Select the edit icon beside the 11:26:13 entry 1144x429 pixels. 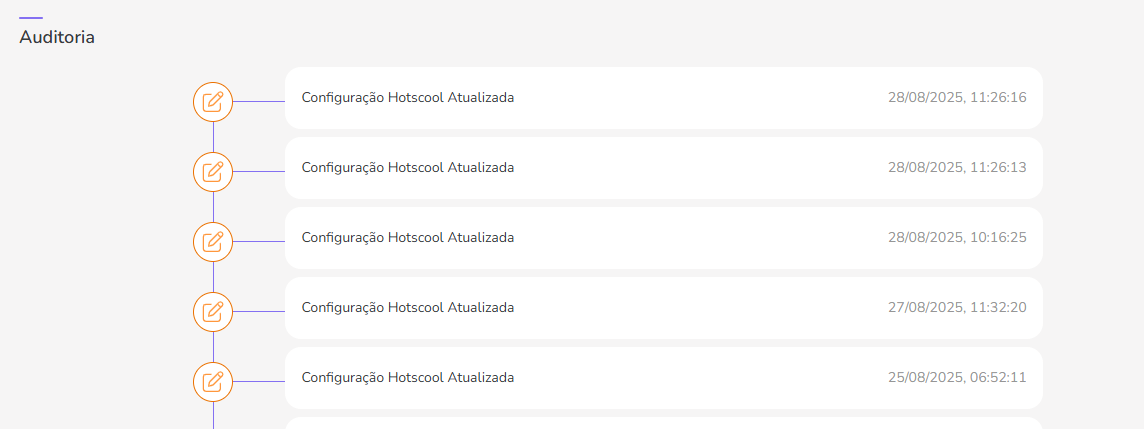[213, 172]
